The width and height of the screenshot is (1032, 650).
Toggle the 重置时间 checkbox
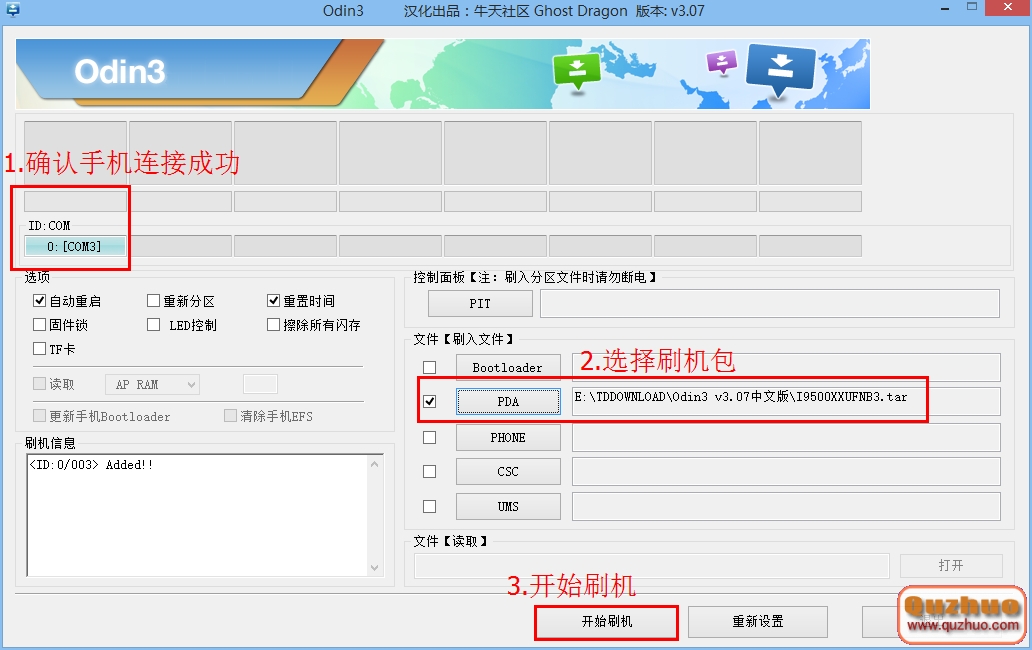274,301
